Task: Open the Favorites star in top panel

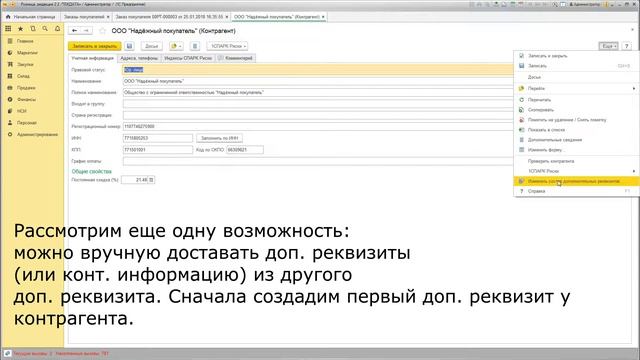Action: [20, 29]
